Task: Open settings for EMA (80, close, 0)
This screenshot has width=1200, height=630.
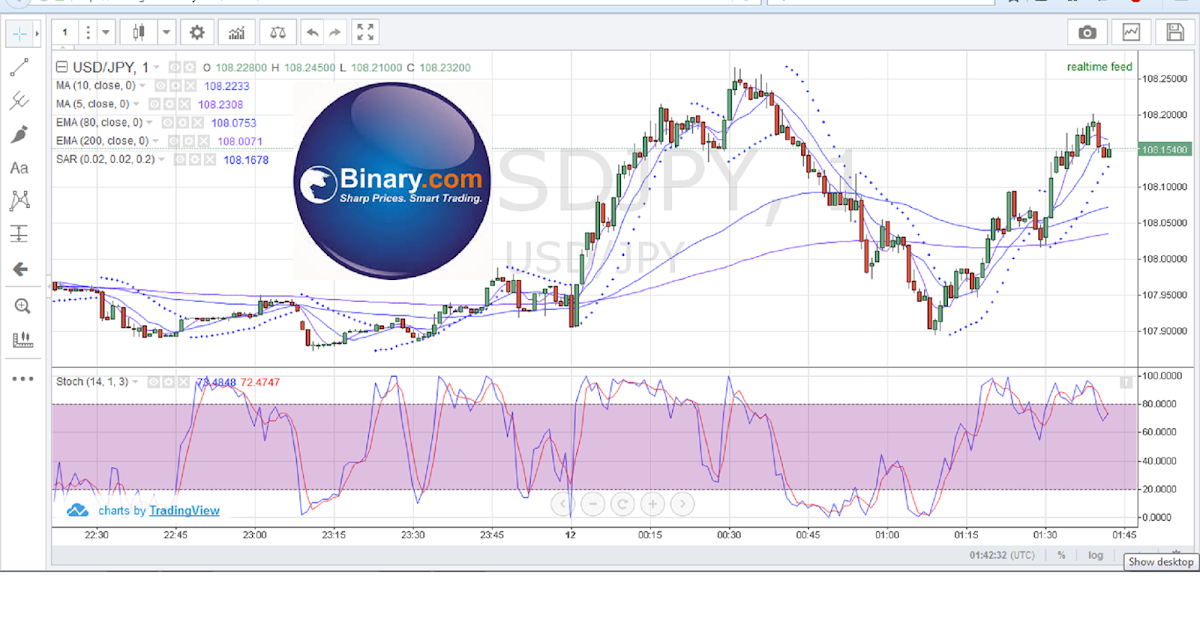Action: [182, 122]
